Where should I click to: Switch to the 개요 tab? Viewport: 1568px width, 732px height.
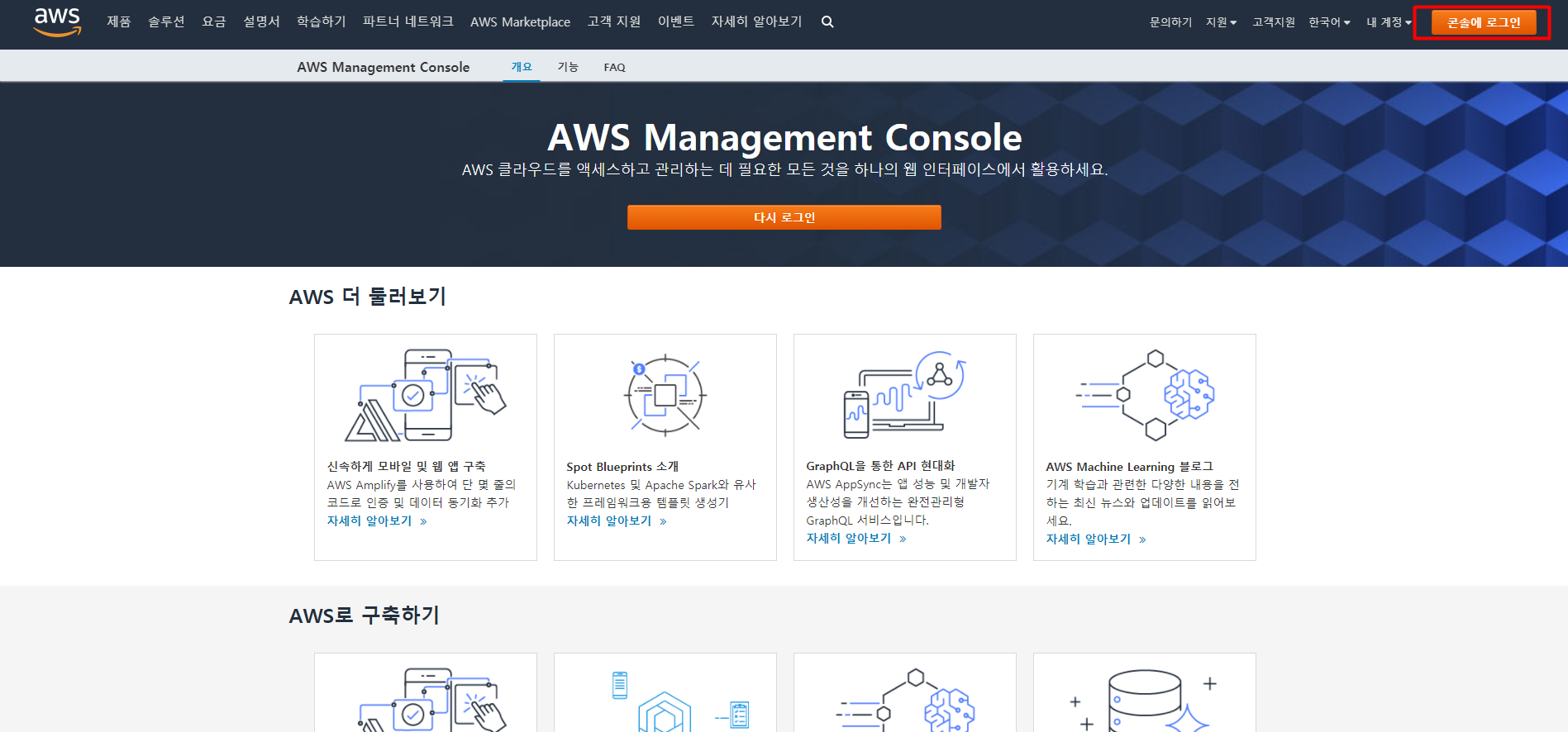[x=522, y=67]
